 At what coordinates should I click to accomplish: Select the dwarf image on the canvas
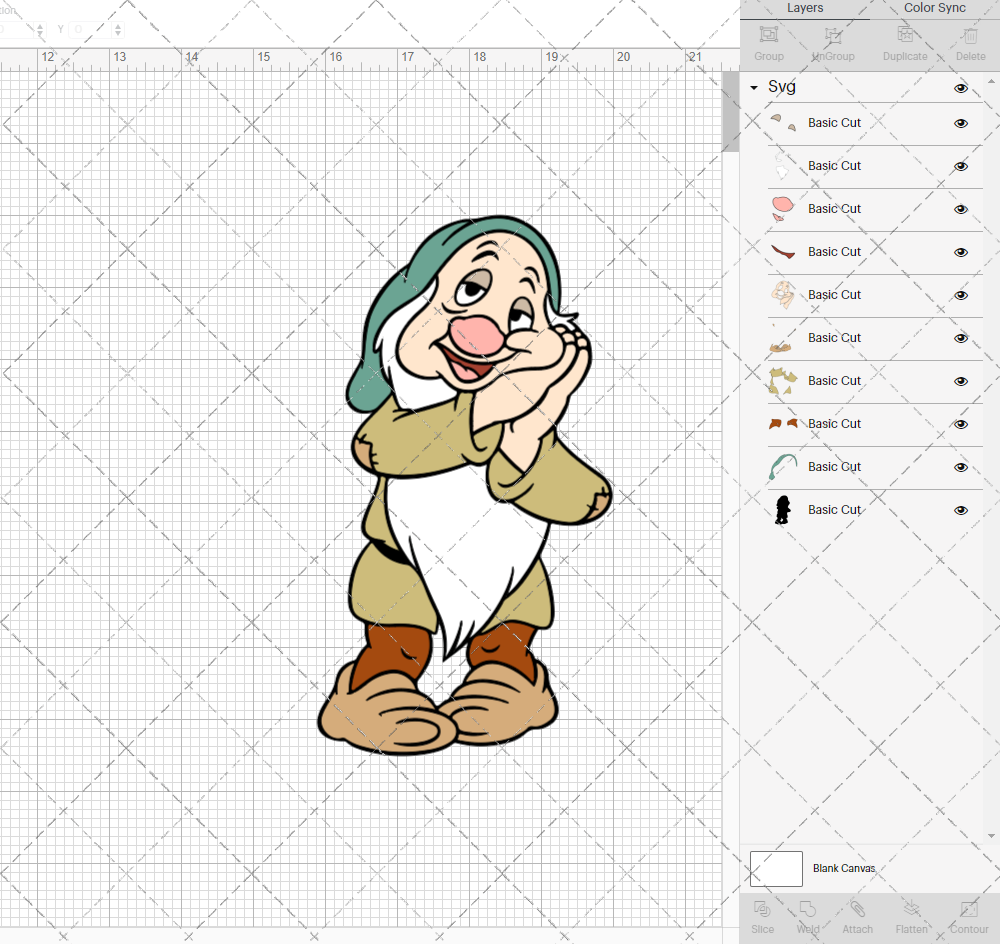[464, 485]
